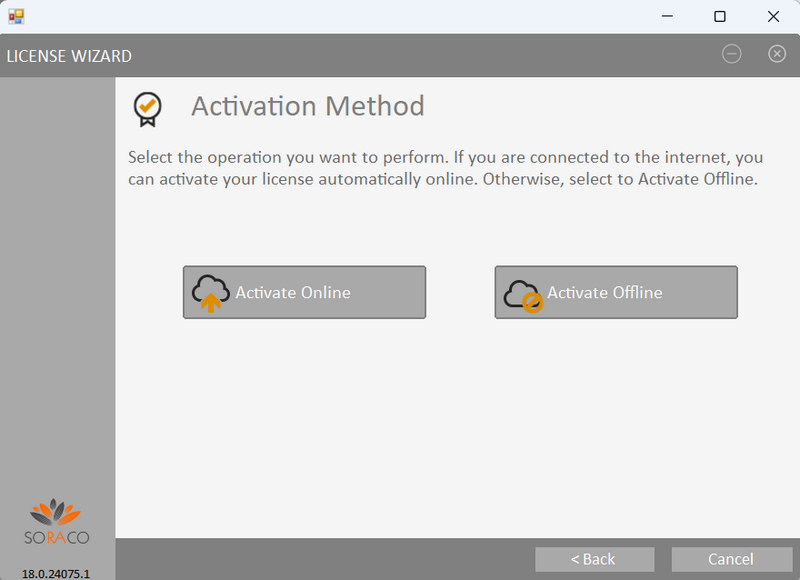Go back with the < Back button

pos(594,559)
